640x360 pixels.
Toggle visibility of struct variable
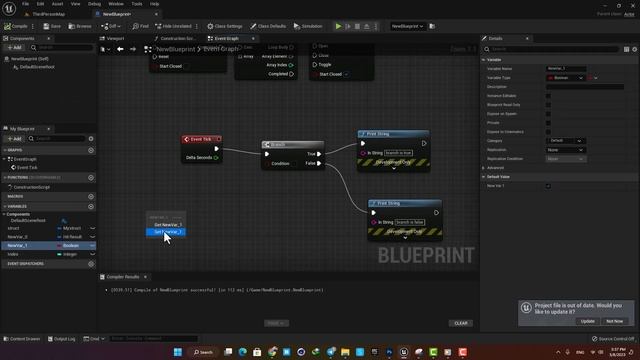[93, 228]
